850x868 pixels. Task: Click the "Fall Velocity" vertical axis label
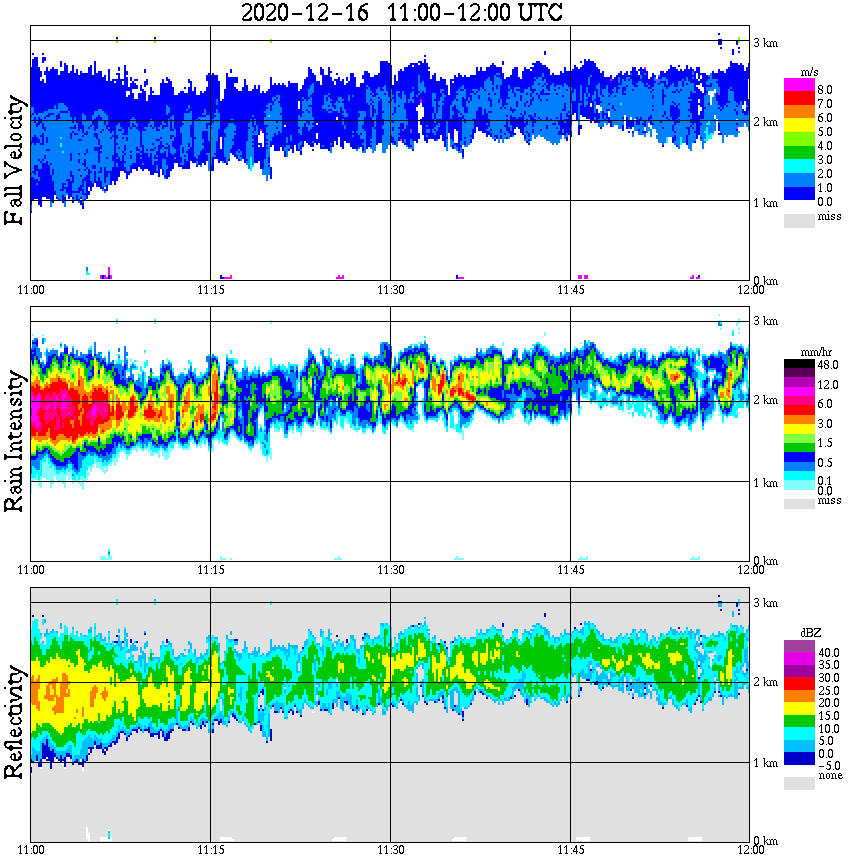(14, 160)
